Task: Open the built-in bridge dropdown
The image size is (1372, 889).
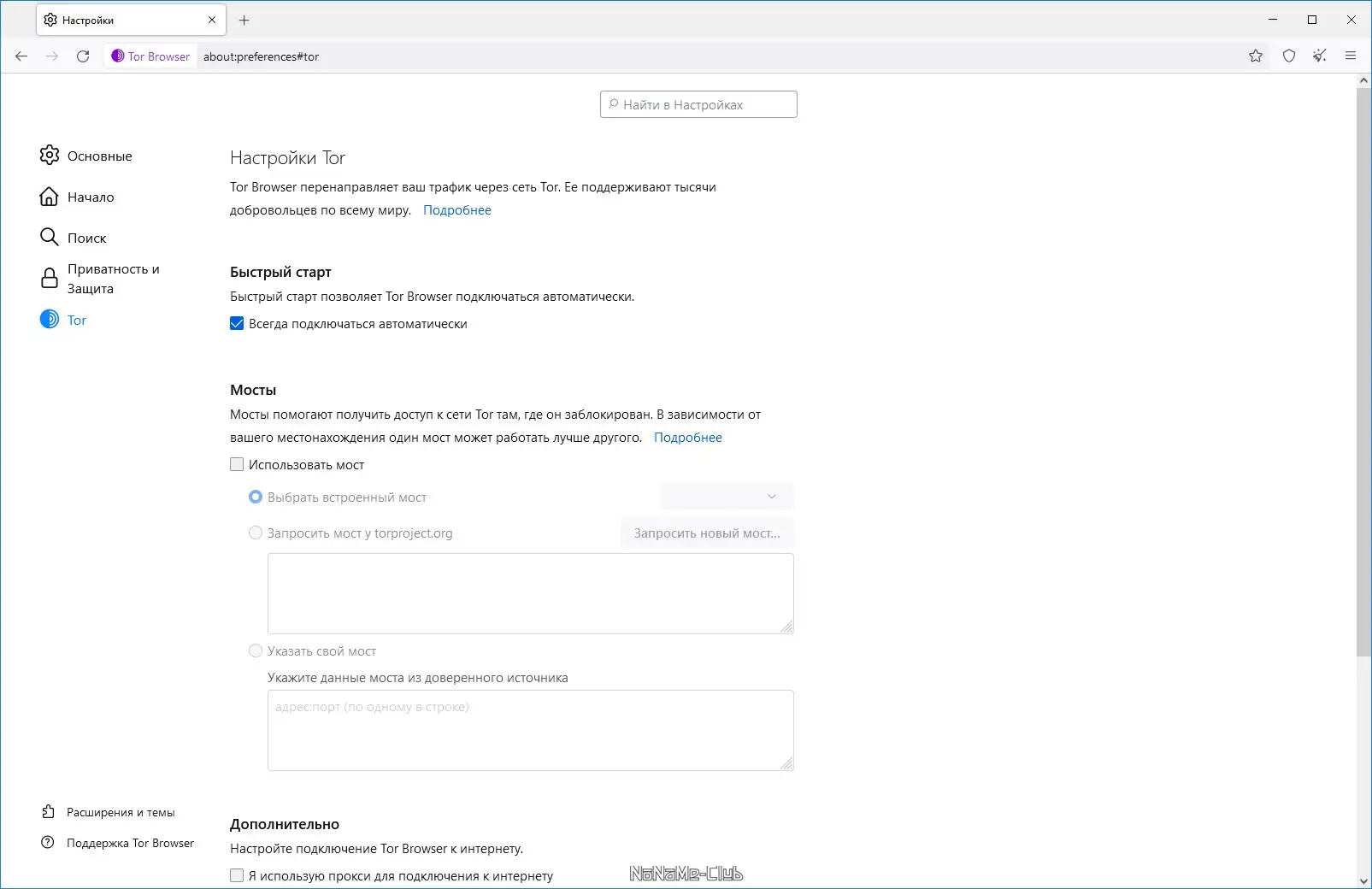Action: click(x=727, y=497)
